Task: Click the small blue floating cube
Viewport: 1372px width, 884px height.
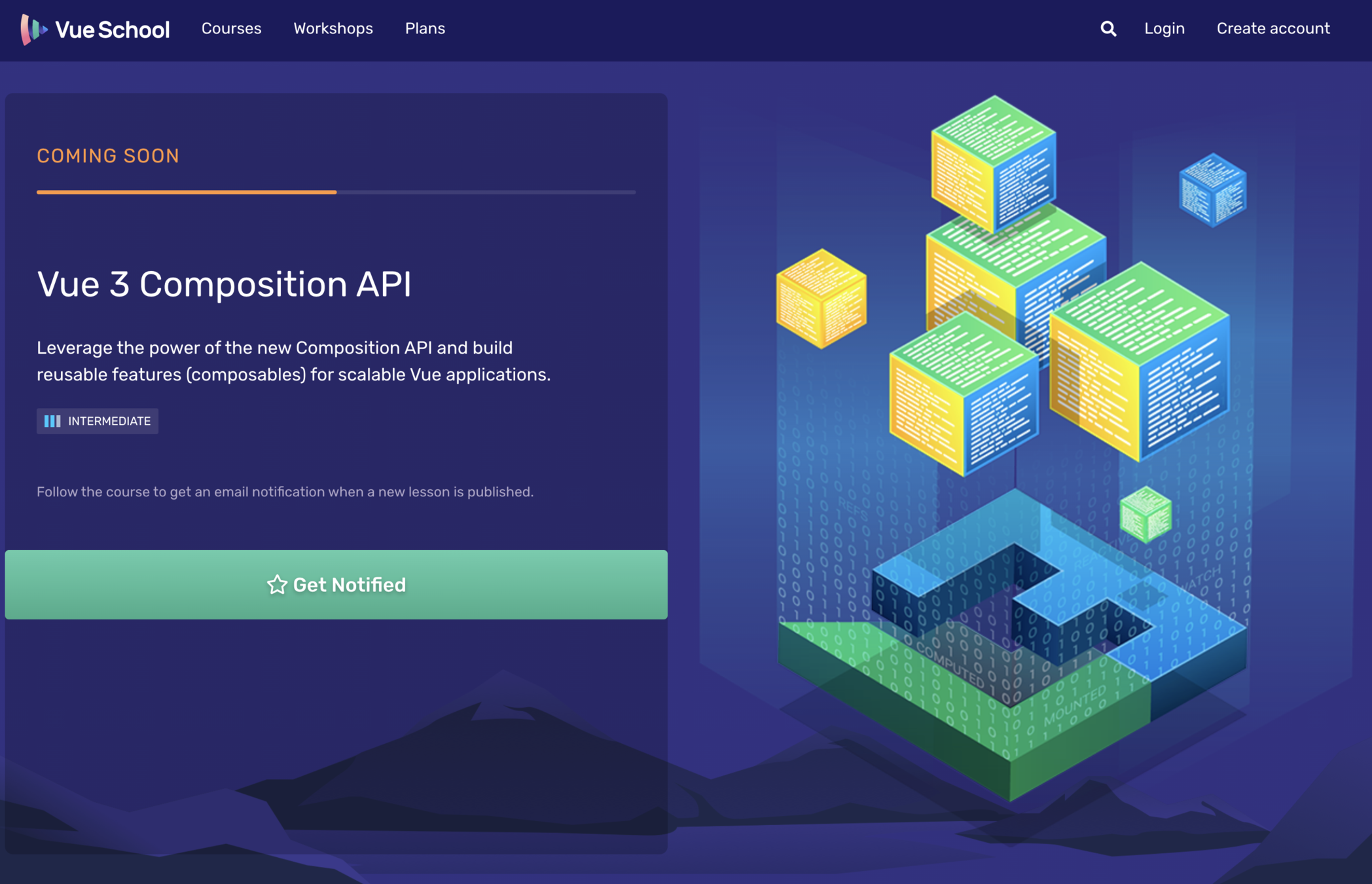Action: pyautogui.click(x=1212, y=191)
